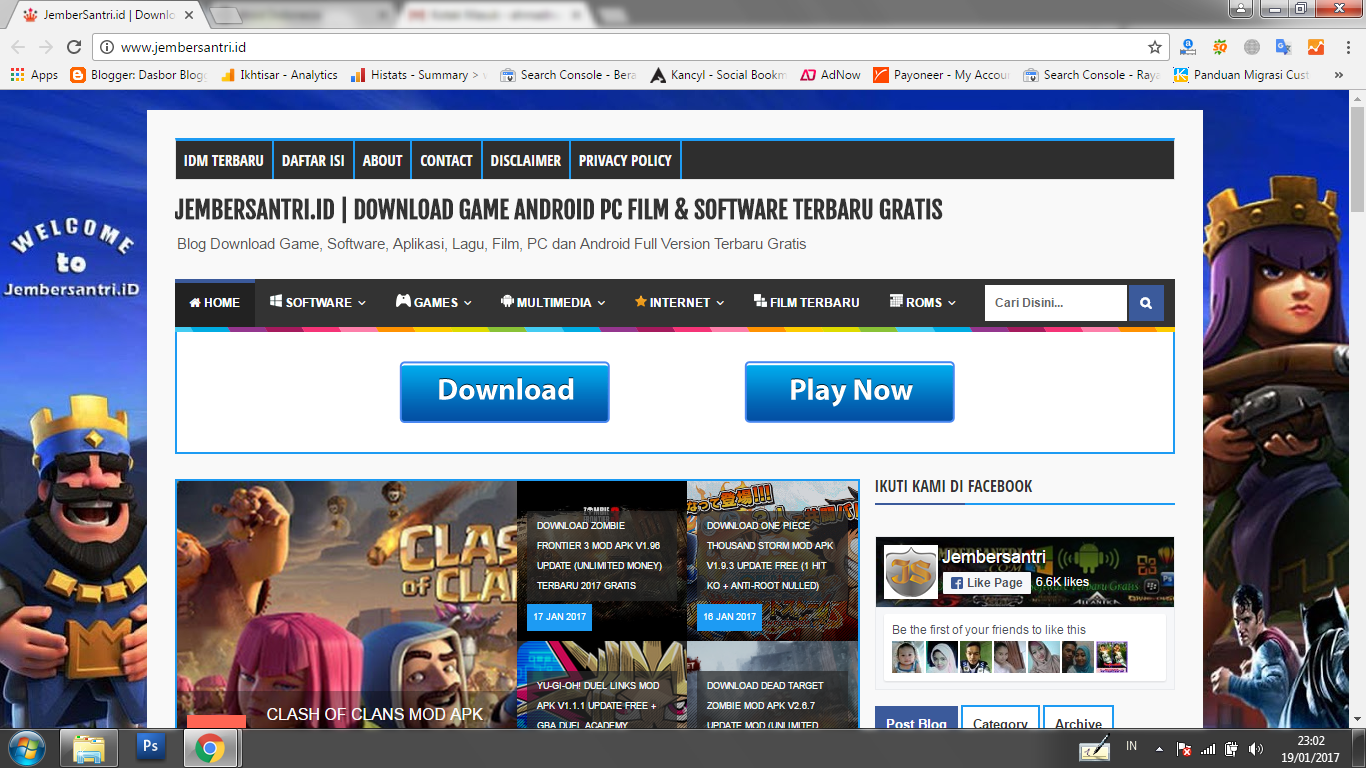Open the Payoneer - My Account bookmark
Image resolution: width=1366 pixels, height=768 pixels.
pos(941,75)
